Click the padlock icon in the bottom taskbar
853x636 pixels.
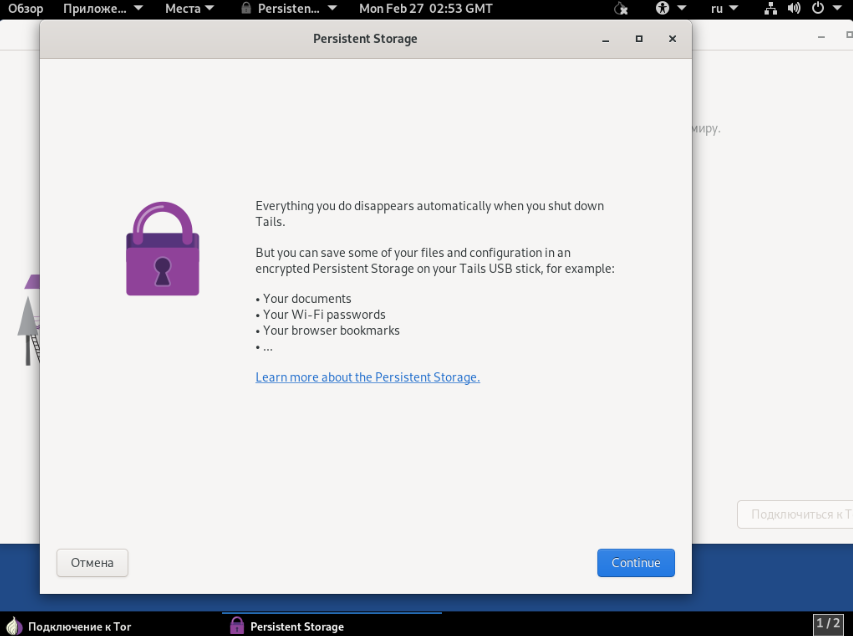[237, 626]
